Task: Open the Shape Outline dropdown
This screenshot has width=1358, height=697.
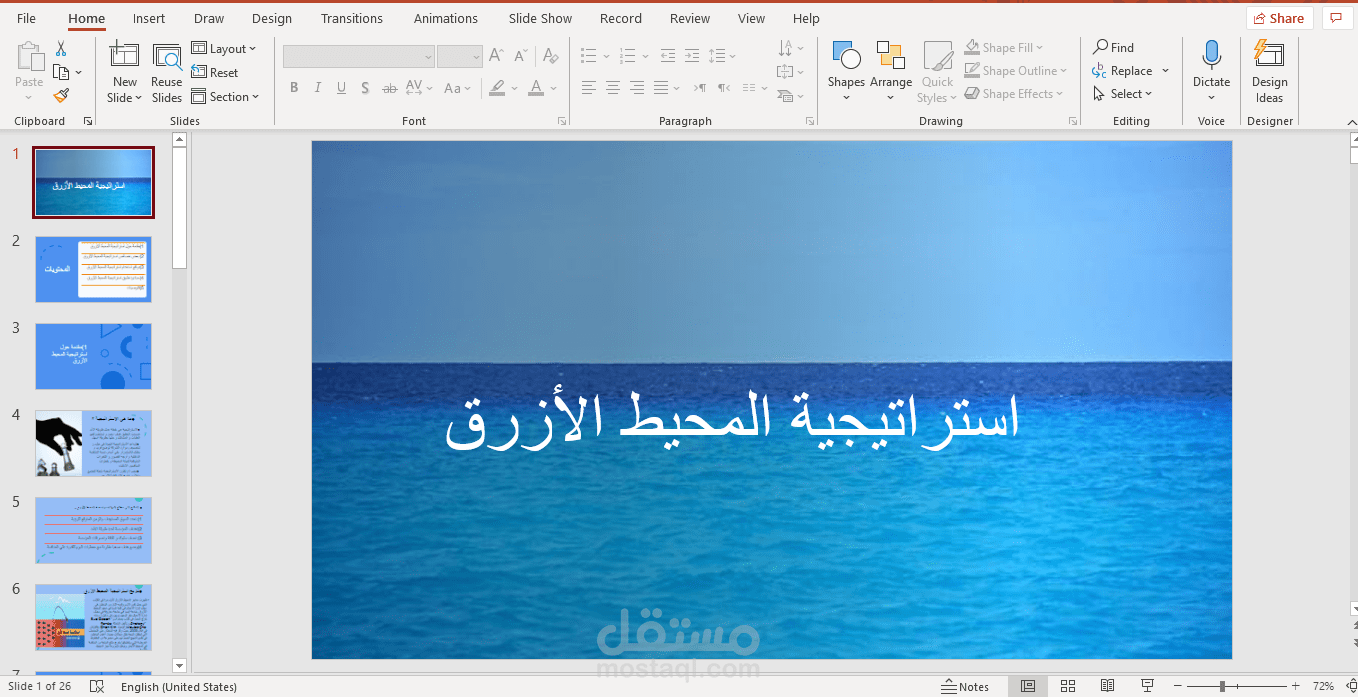Action: 1016,71
